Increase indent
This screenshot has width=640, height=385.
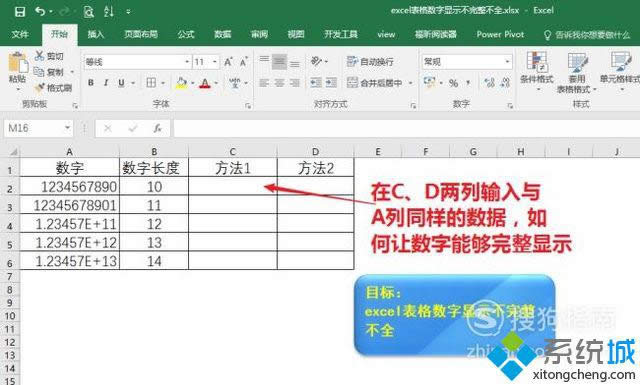331,83
